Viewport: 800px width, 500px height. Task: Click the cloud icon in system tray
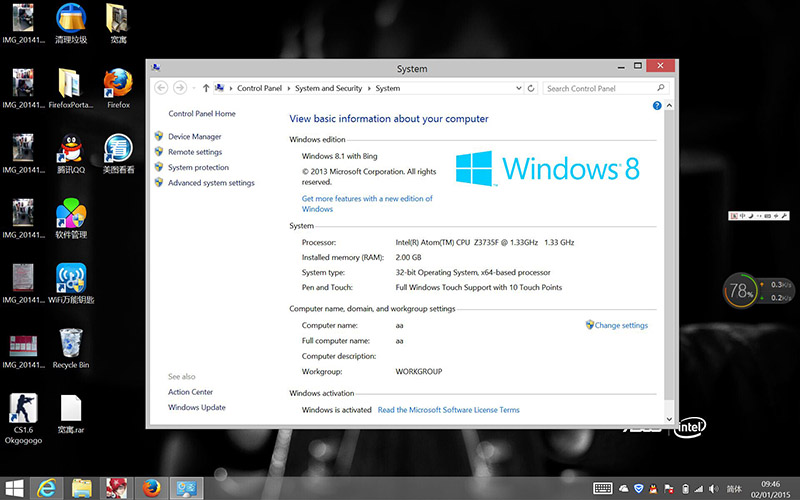pyautogui.click(x=623, y=489)
